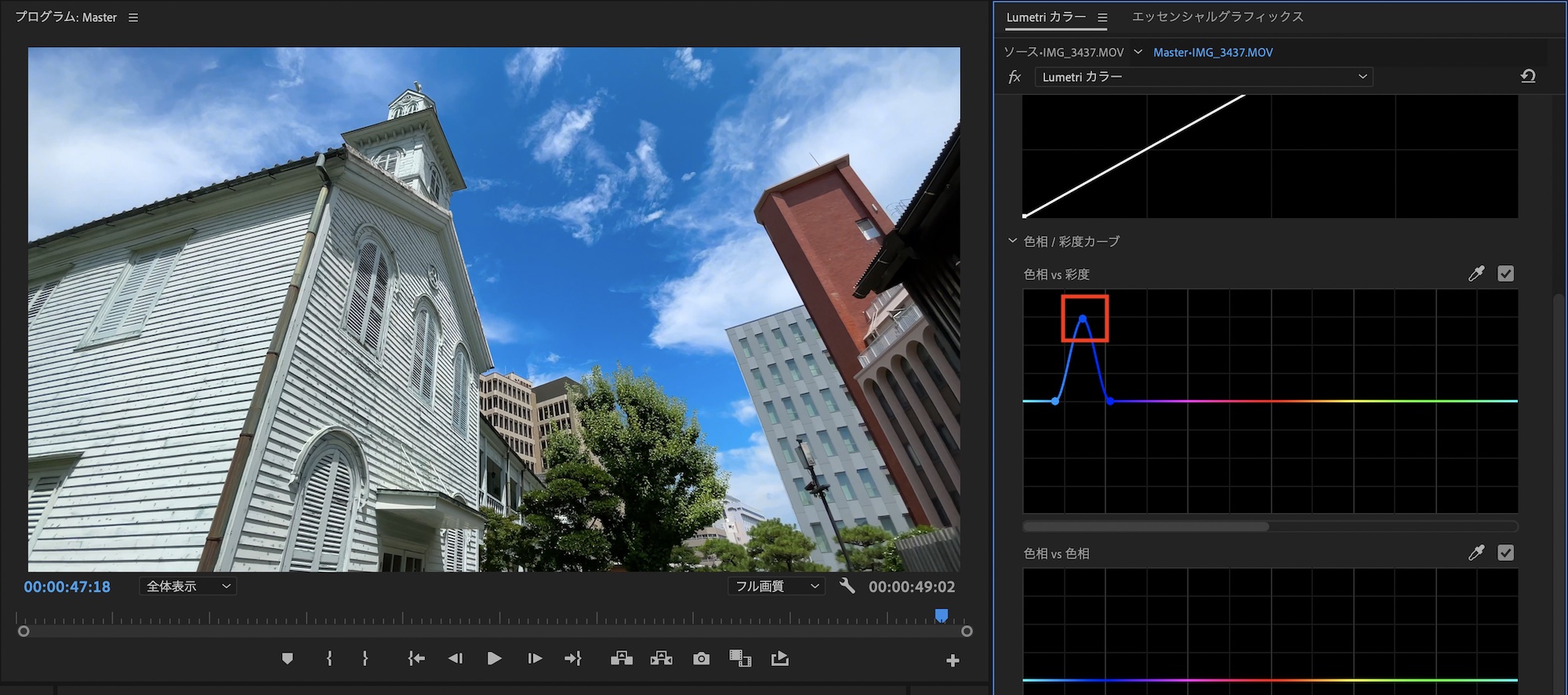Click the Mark In bracket icon
The width and height of the screenshot is (1568, 695).
pyautogui.click(x=329, y=659)
